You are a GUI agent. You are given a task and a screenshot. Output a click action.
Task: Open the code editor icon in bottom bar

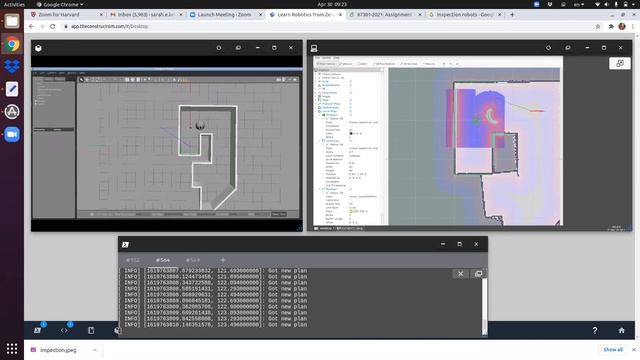tap(64, 330)
